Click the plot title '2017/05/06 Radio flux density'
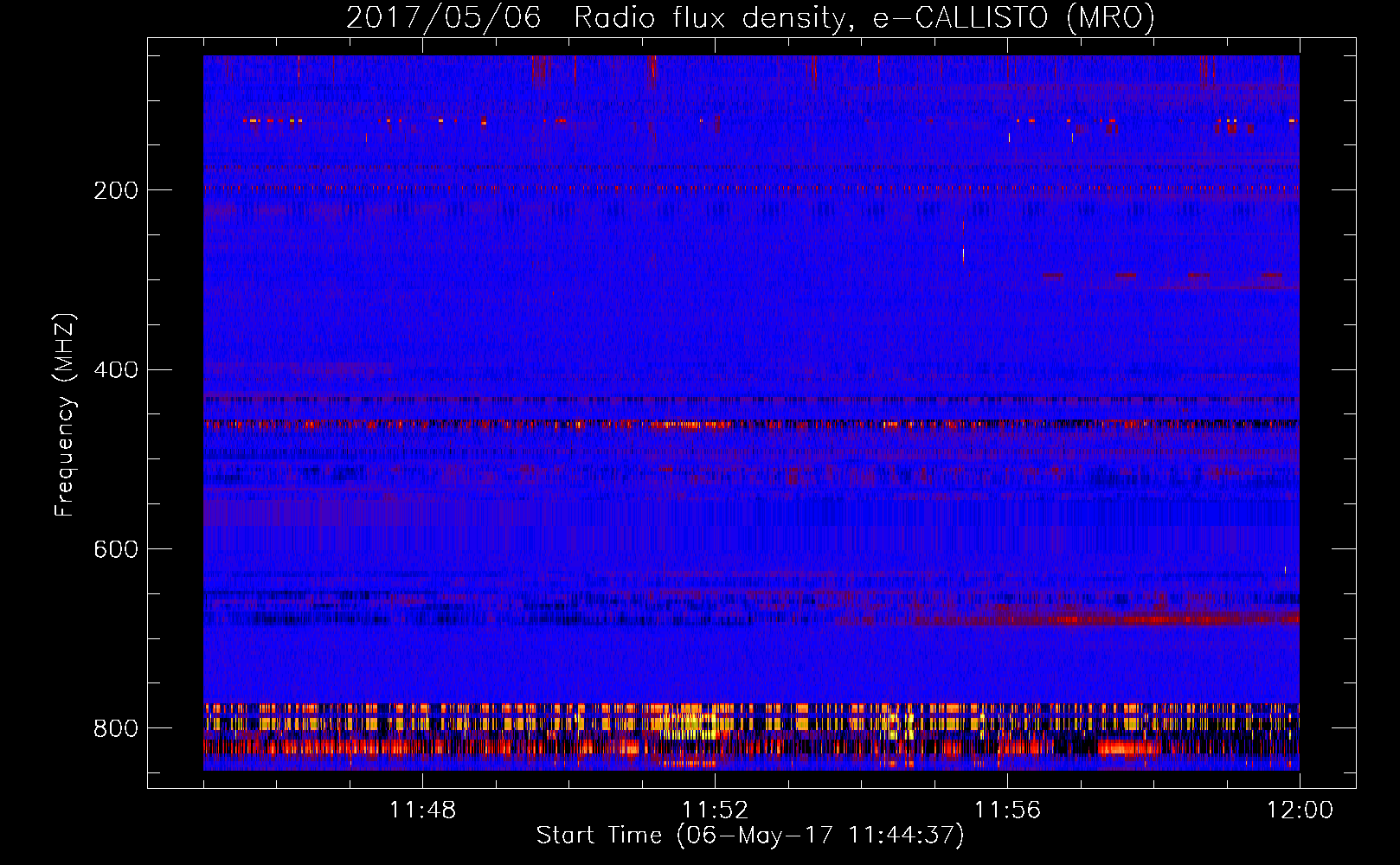 click(750, 17)
